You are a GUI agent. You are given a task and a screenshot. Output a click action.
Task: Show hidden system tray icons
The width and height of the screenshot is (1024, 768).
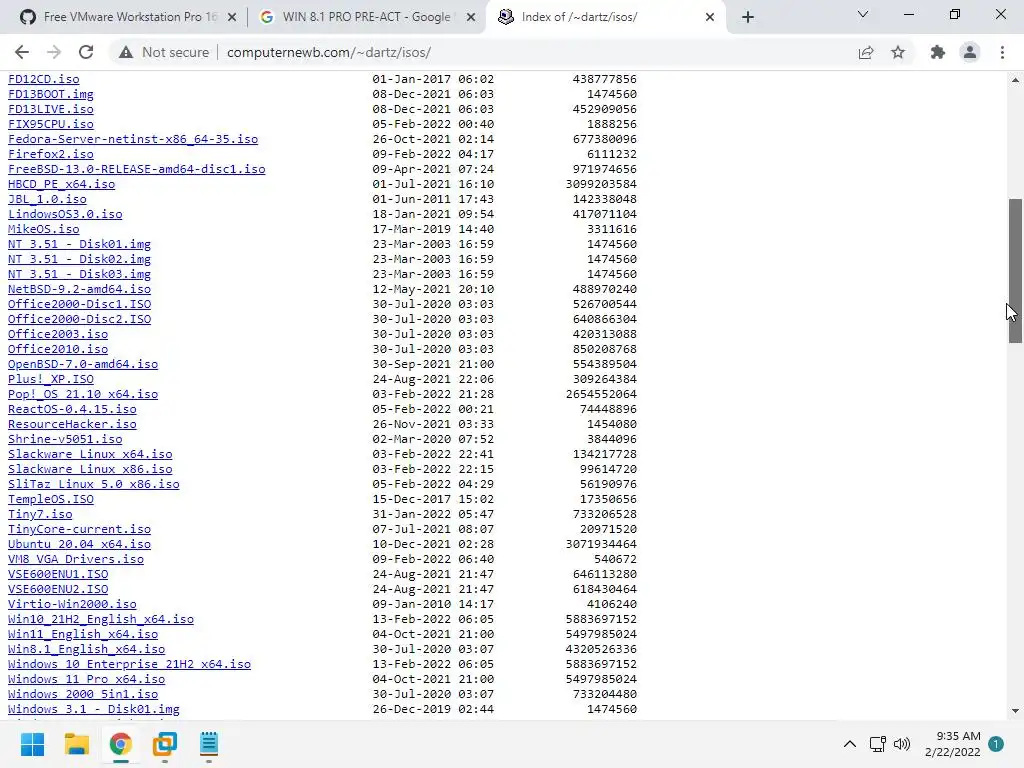pos(850,744)
